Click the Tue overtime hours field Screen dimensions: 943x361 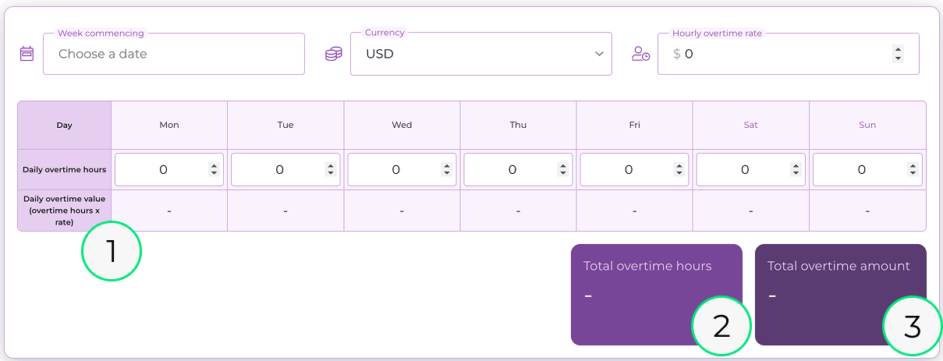click(x=286, y=170)
